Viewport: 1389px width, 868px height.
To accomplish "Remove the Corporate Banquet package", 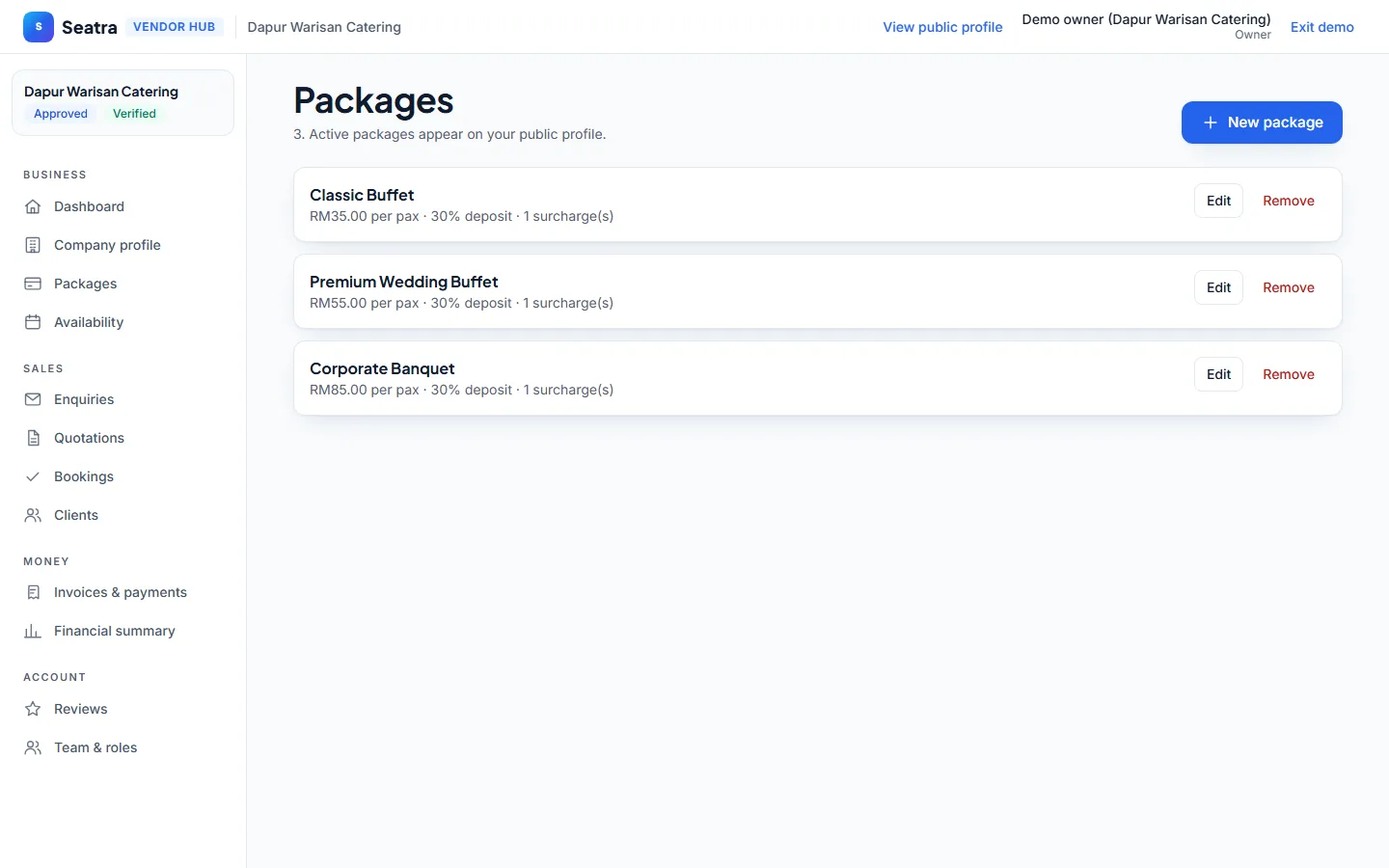I will (1289, 374).
